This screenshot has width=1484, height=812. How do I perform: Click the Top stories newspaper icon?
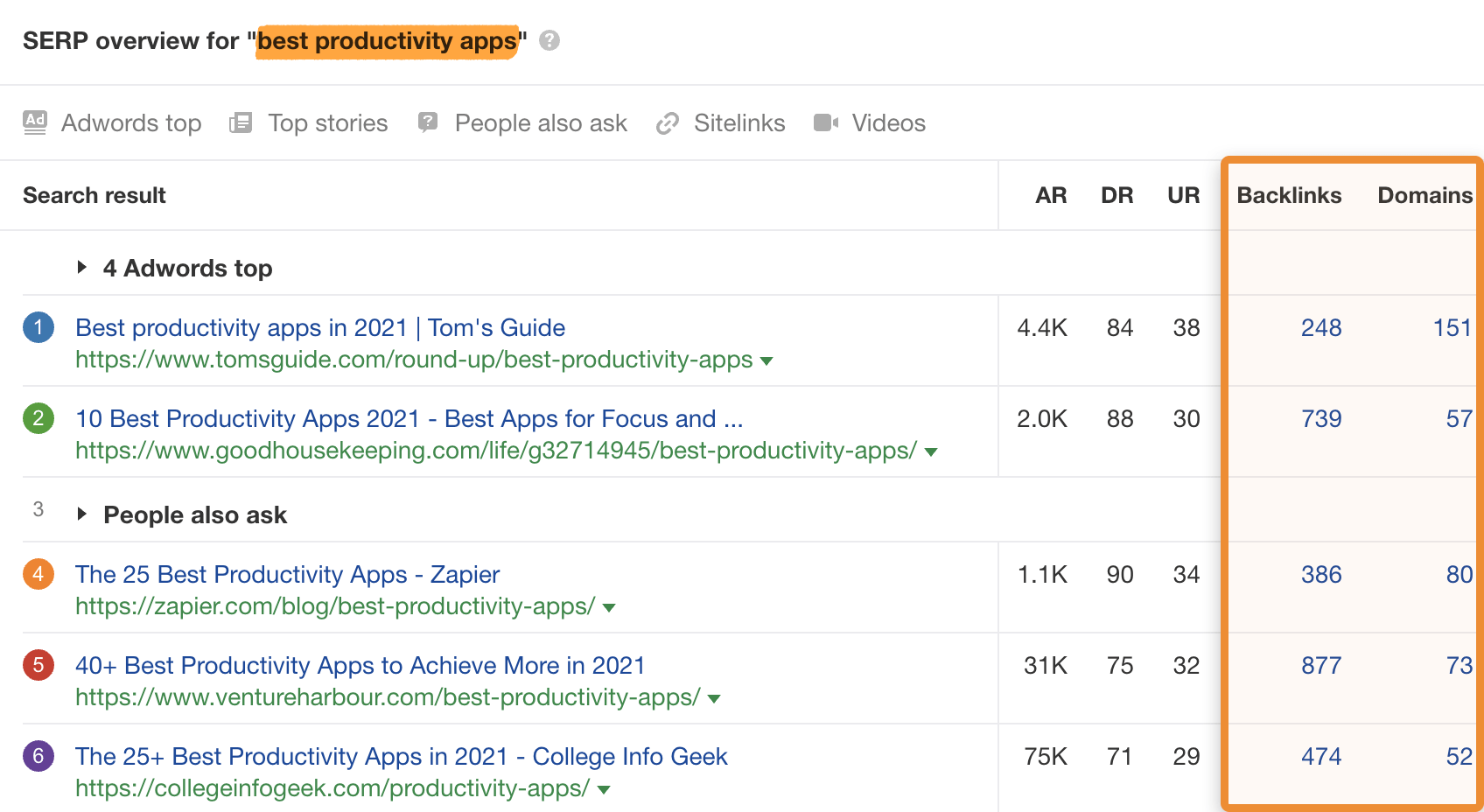pyautogui.click(x=241, y=122)
